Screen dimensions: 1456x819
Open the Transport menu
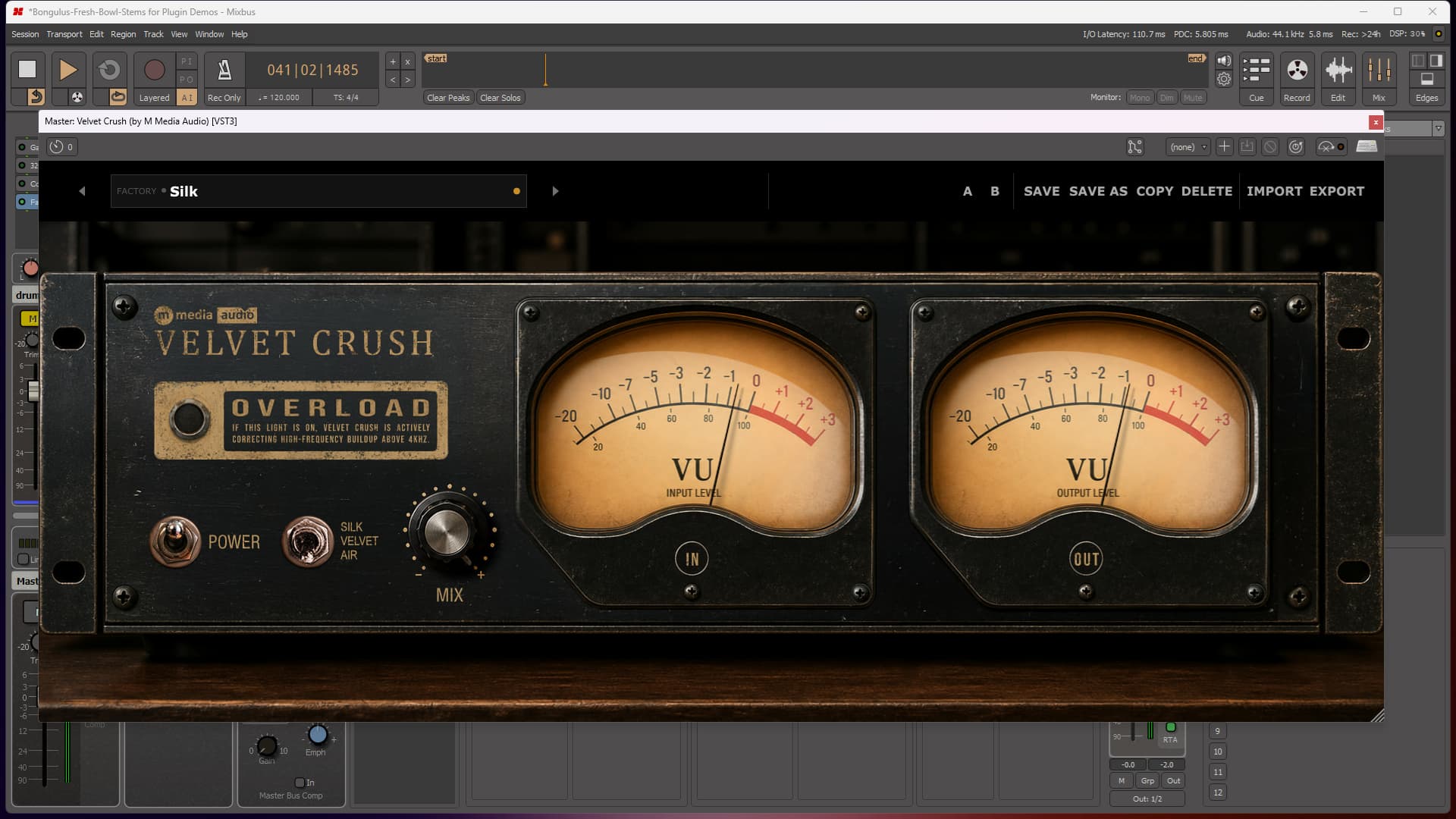pyautogui.click(x=64, y=34)
